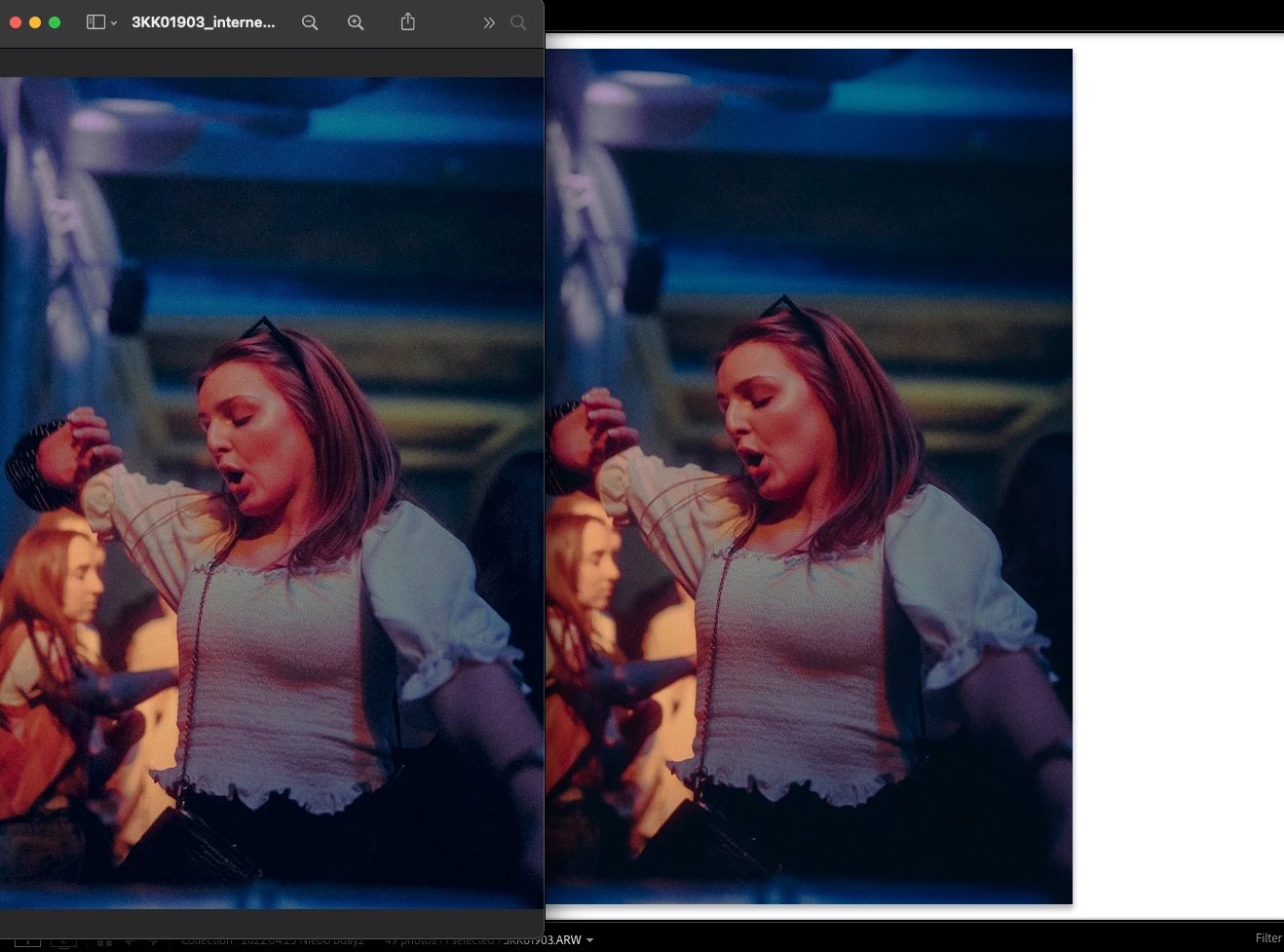This screenshot has width=1284, height=952.
Task: Open sidebar view options dropdown arrow
Action: click(114, 22)
